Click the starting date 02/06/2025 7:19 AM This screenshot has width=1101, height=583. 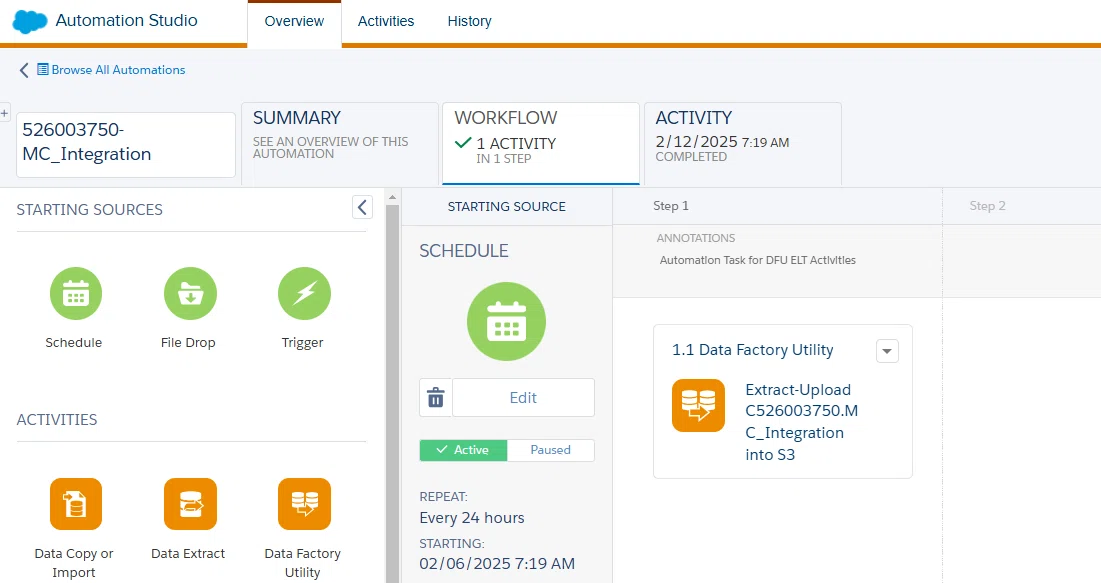pyautogui.click(x=497, y=563)
